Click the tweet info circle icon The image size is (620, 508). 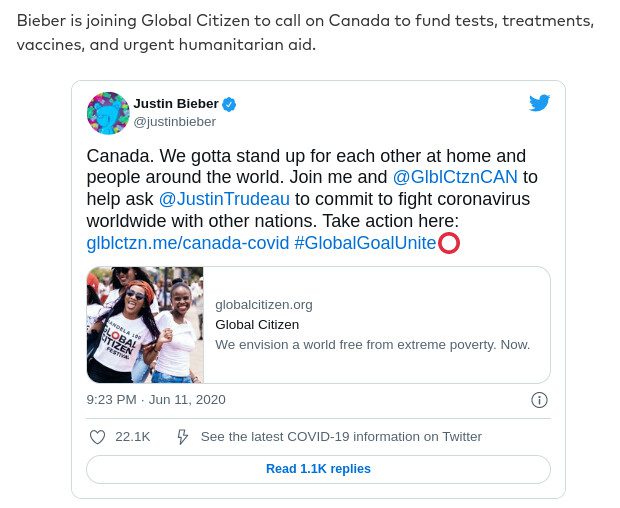pos(539,400)
